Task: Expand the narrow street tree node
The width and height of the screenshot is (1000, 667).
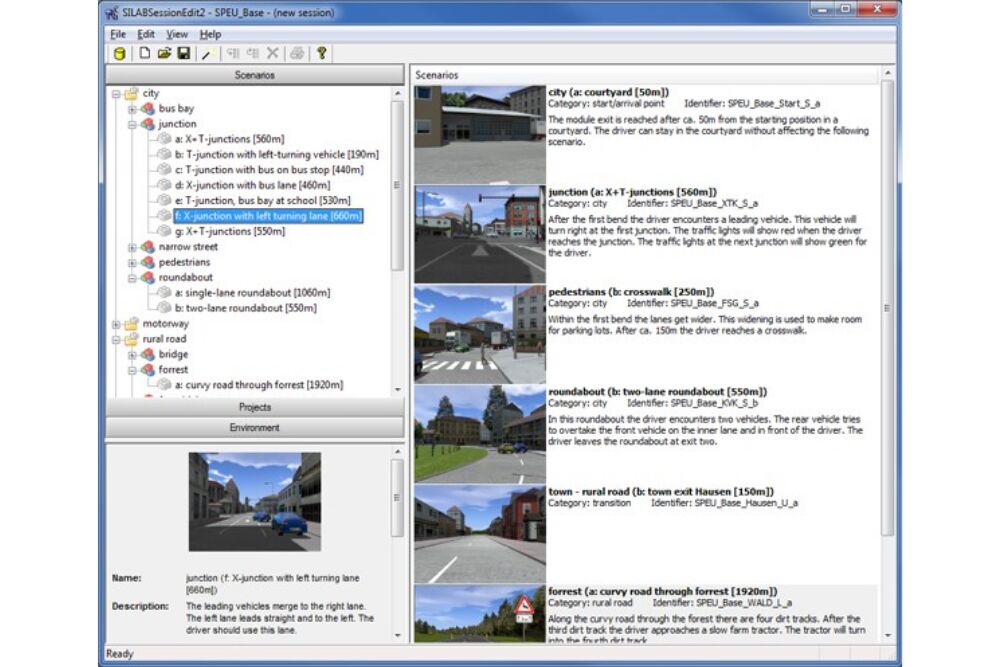Action: (x=132, y=247)
